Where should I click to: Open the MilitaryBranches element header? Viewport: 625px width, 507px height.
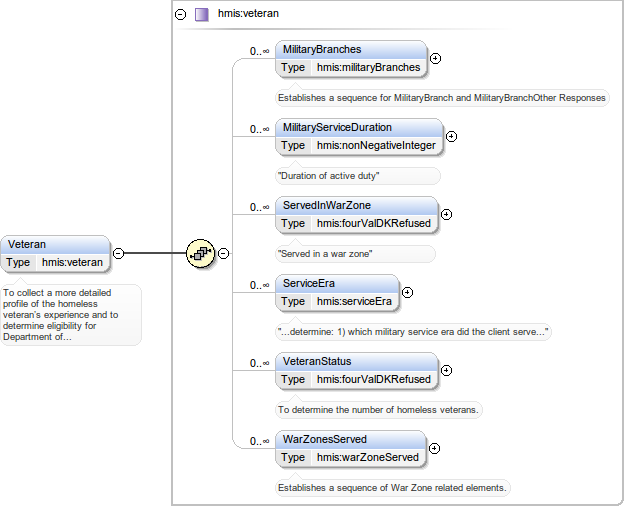(322, 49)
